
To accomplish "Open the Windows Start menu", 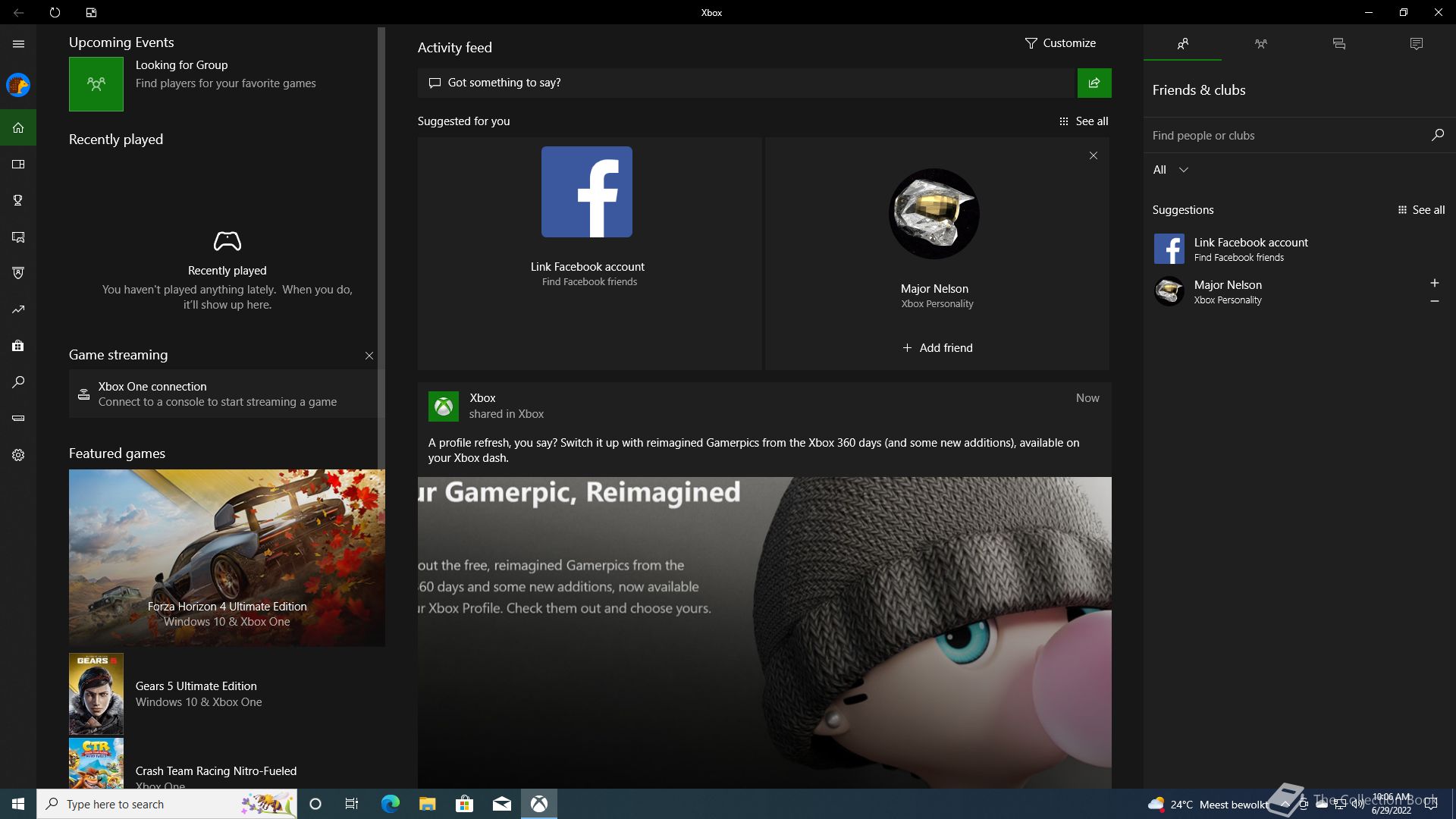I will 18,804.
